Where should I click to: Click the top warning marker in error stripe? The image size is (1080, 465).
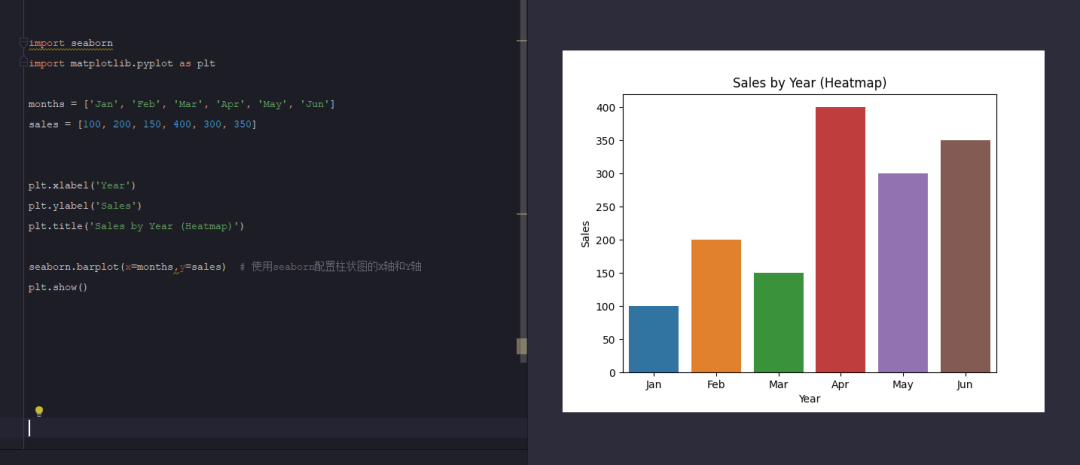tap(521, 41)
